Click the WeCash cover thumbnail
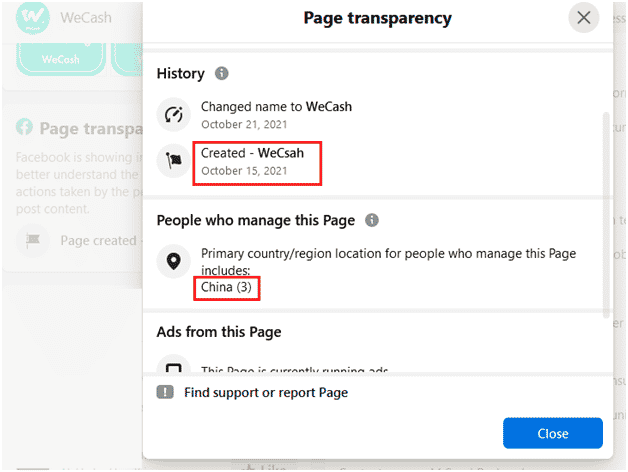Image resolution: width=628 pixels, height=472 pixels. [x=61, y=59]
